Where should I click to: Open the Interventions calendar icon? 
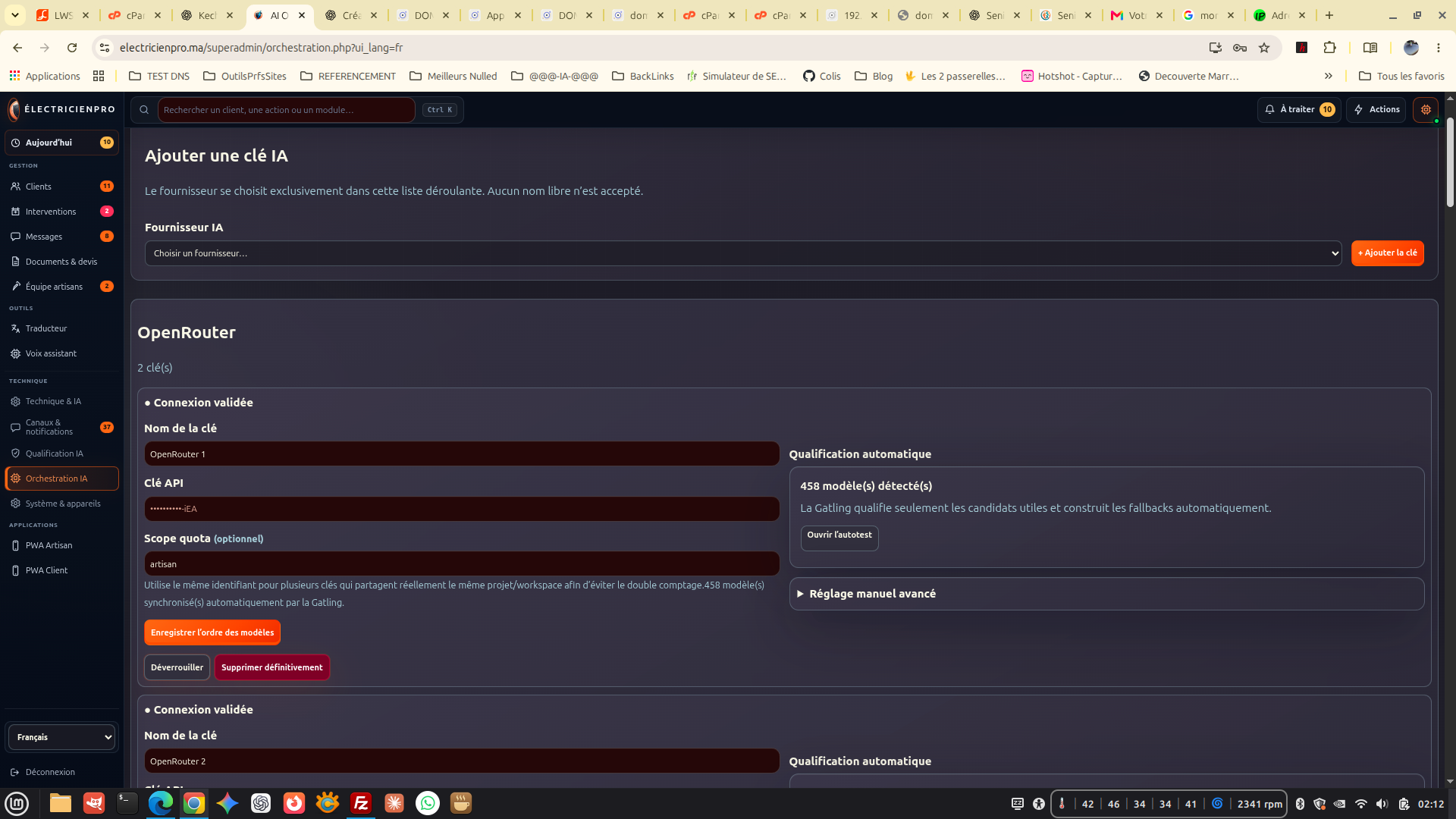15,212
